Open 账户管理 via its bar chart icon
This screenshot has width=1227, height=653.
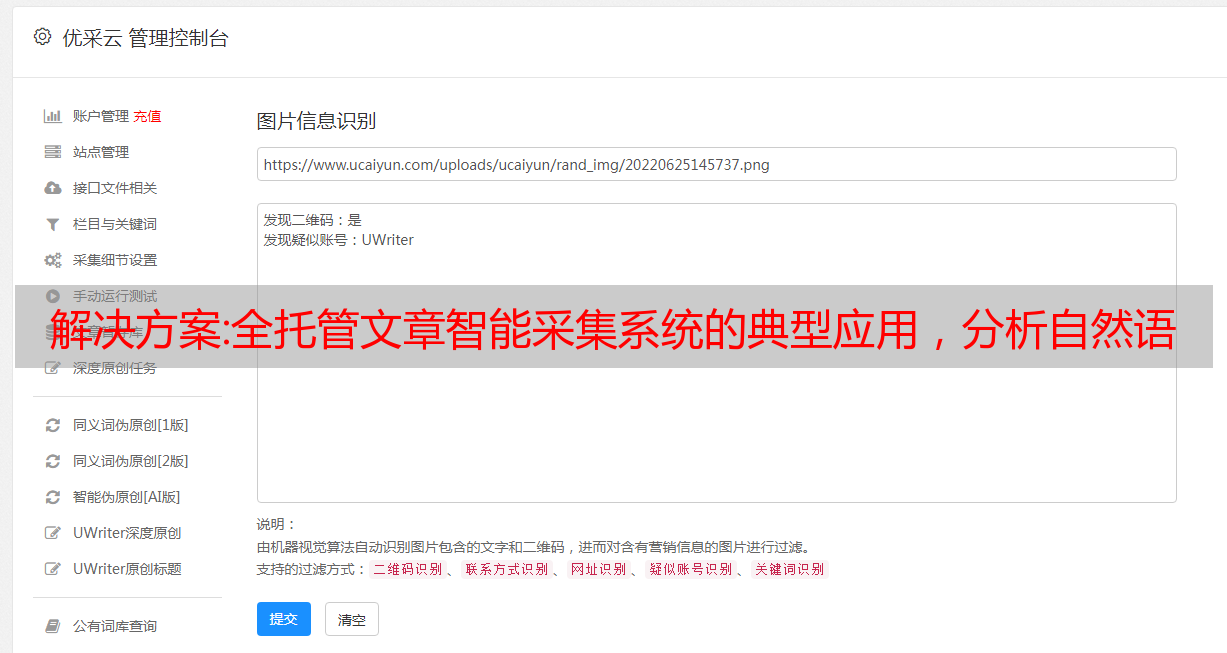pyautogui.click(x=53, y=116)
